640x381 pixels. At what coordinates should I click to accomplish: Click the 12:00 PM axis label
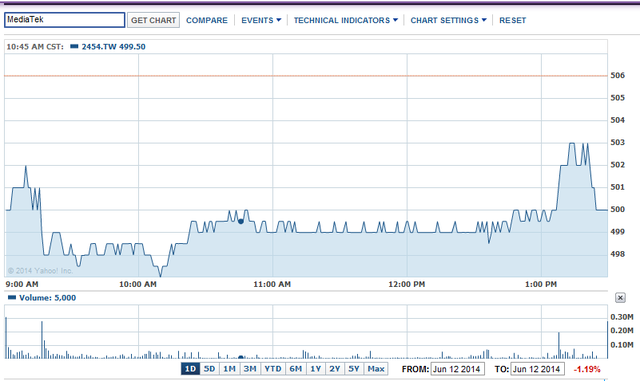(x=407, y=284)
